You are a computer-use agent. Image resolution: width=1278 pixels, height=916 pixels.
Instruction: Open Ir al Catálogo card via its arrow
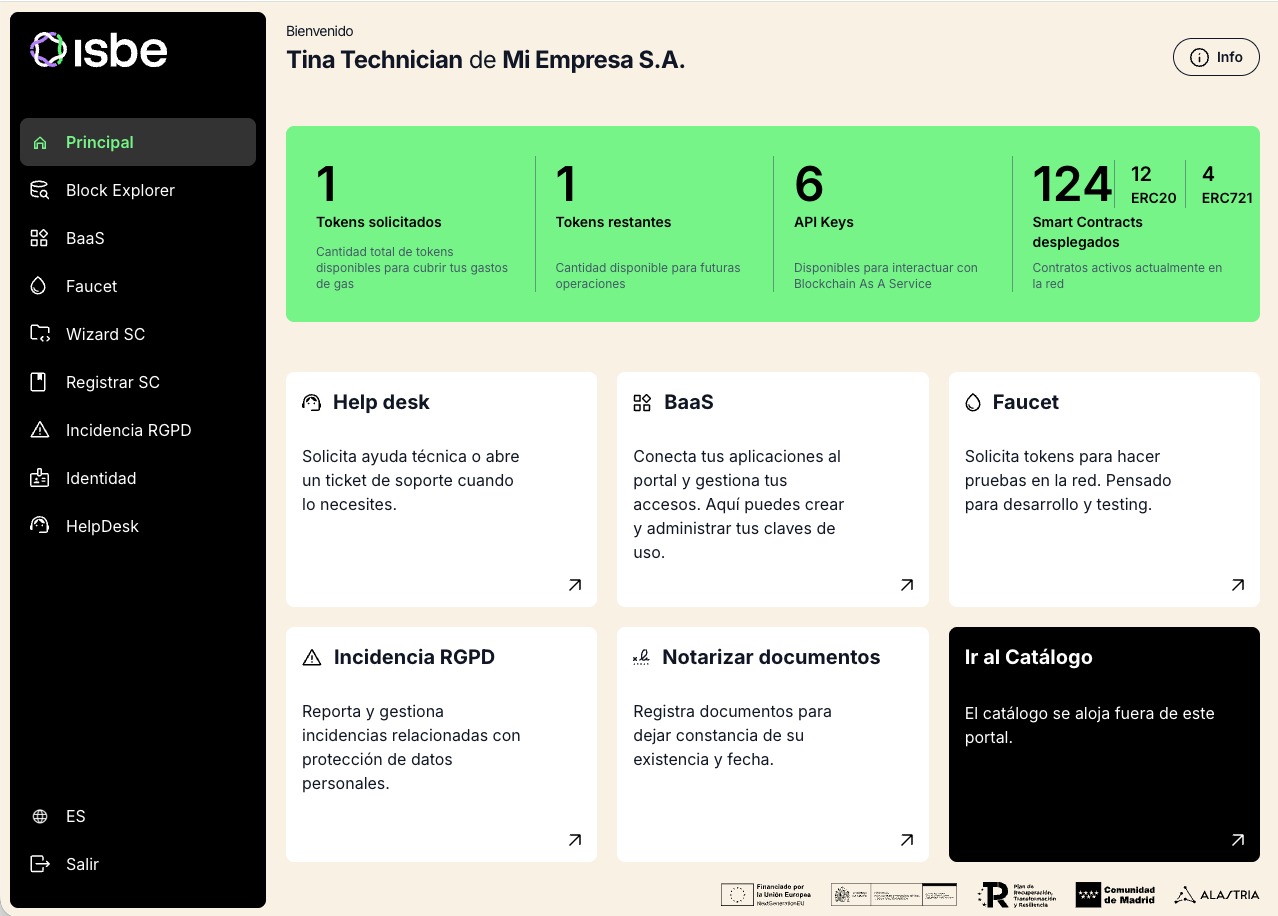point(1238,840)
